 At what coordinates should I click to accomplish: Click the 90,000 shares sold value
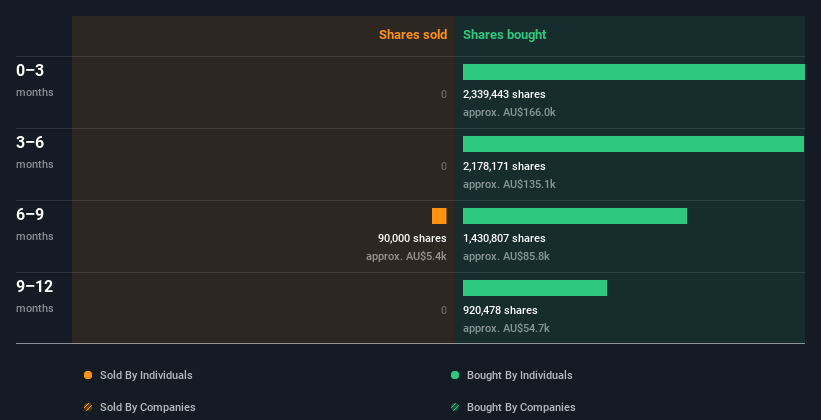pyautogui.click(x=413, y=238)
